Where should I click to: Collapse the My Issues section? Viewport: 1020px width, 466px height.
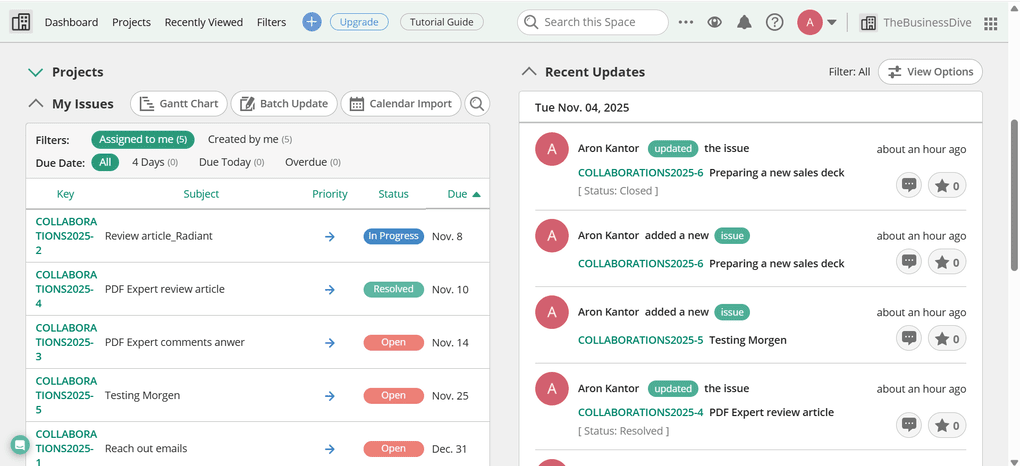36,103
